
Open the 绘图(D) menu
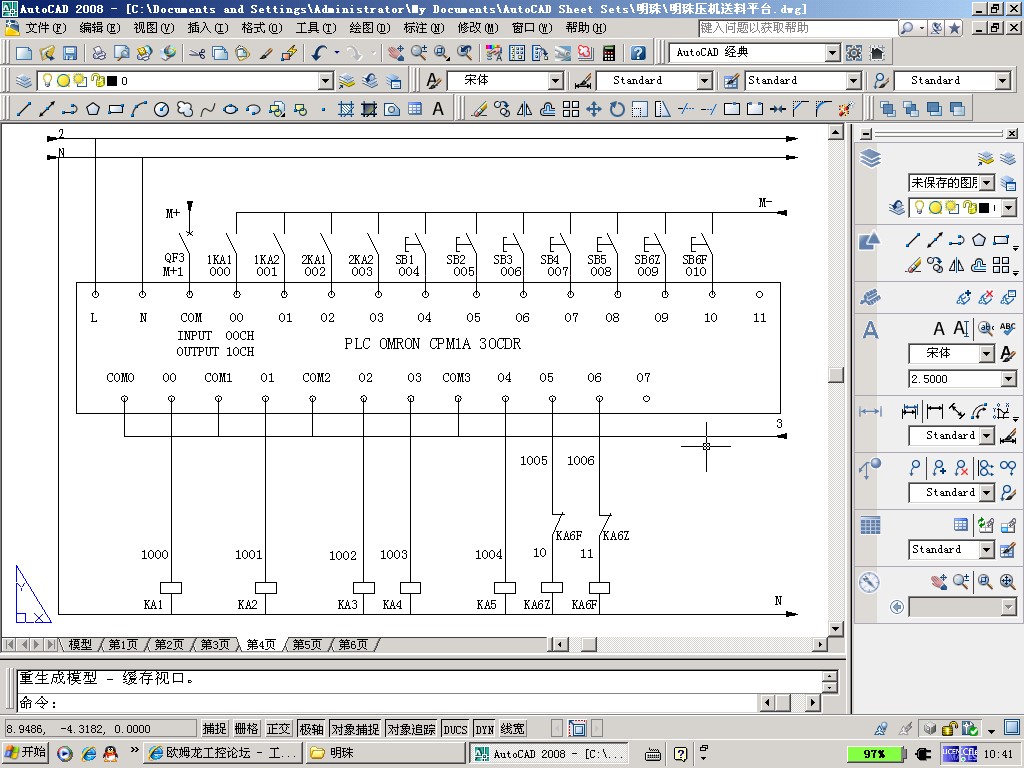[x=369, y=28]
